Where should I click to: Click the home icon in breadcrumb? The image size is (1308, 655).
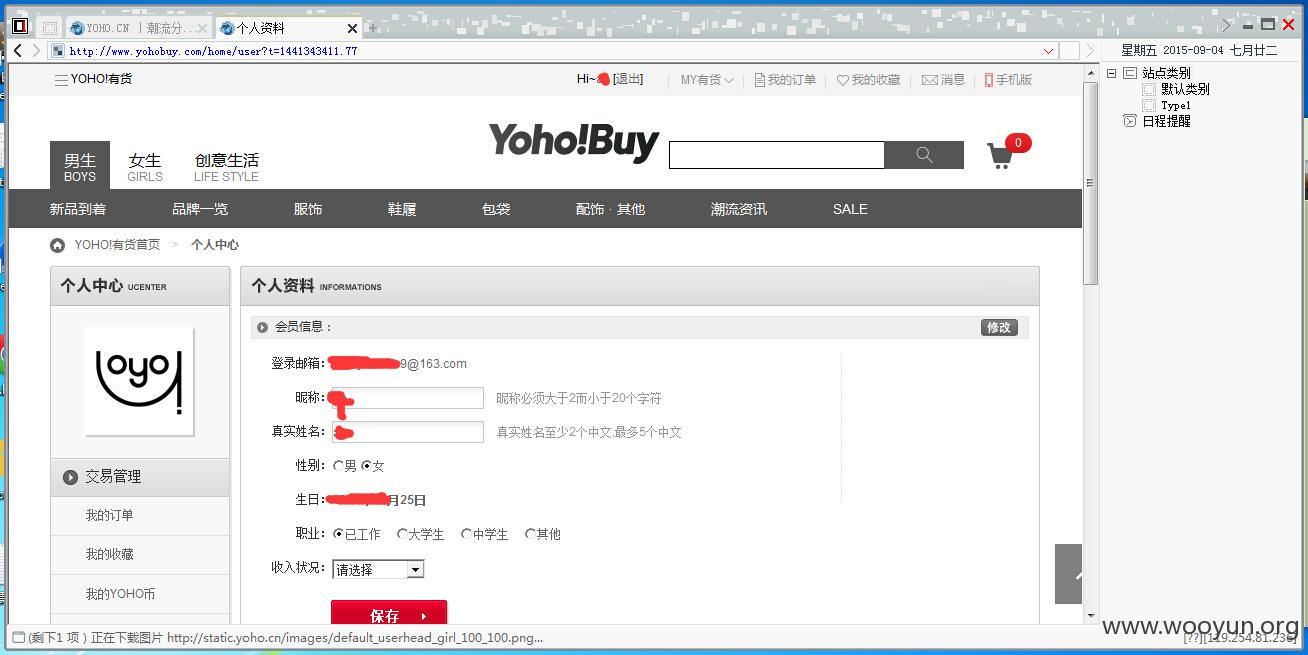tap(58, 245)
